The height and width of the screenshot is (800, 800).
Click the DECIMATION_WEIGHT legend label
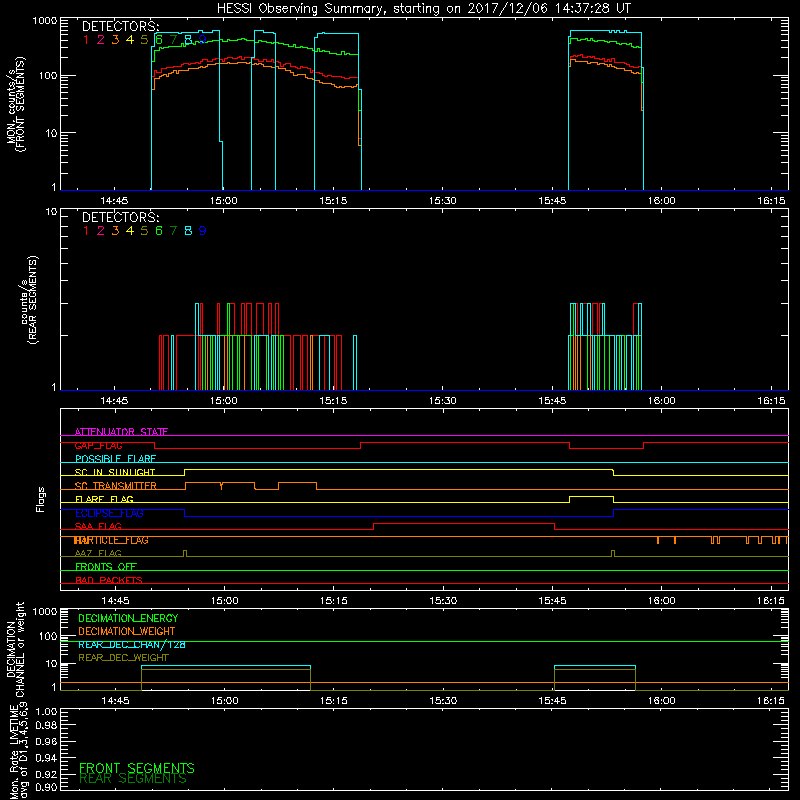tap(127, 631)
